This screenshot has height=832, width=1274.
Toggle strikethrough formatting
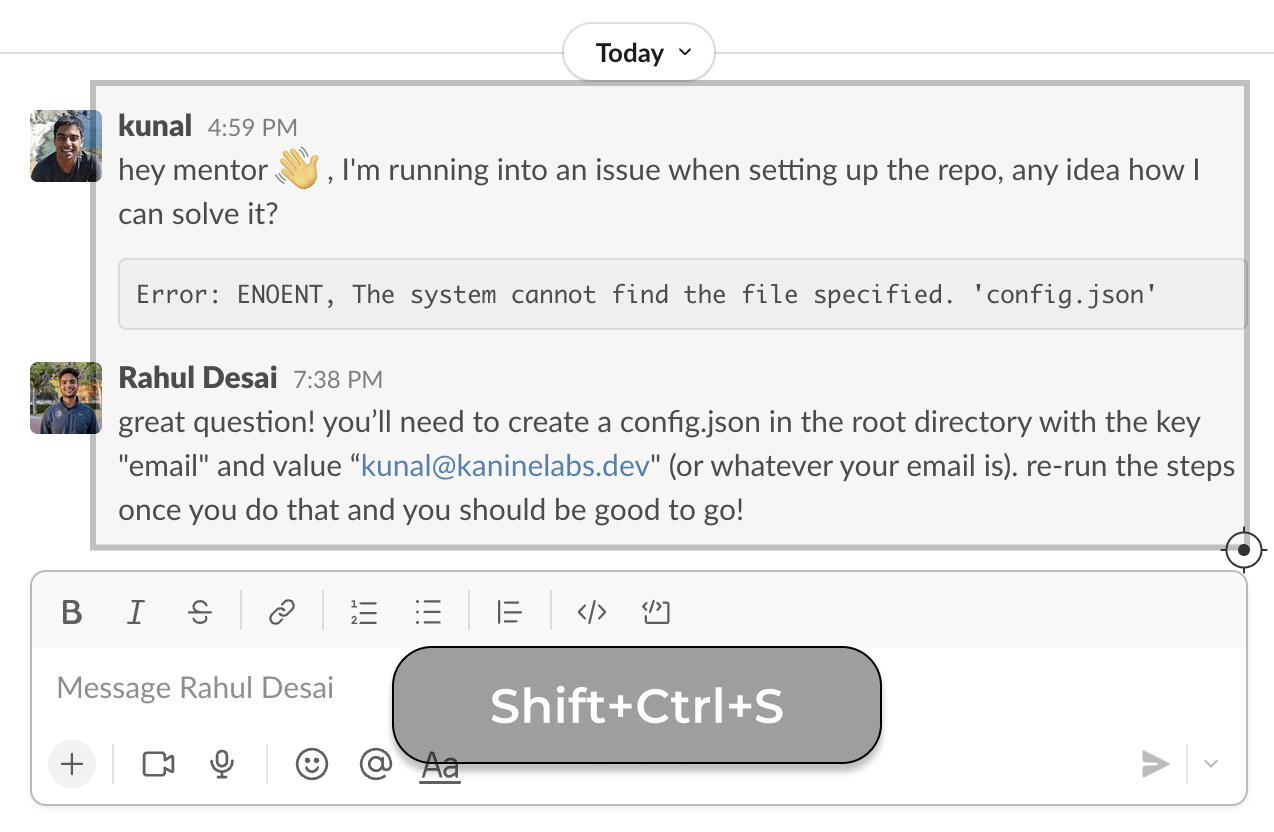[x=200, y=612]
